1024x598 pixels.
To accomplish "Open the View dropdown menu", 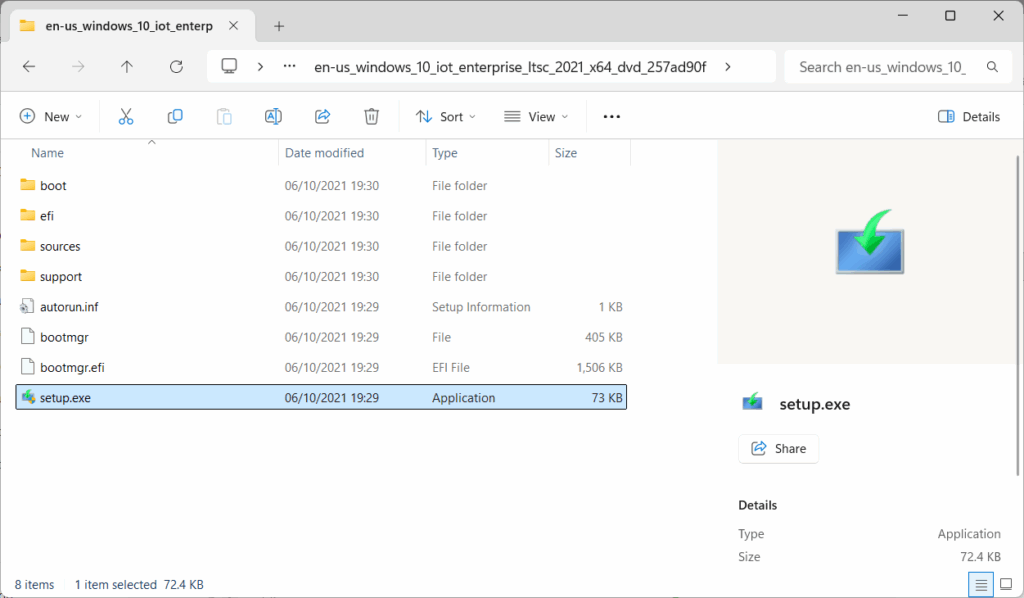I will pyautogui.click(x=536, y=117).
